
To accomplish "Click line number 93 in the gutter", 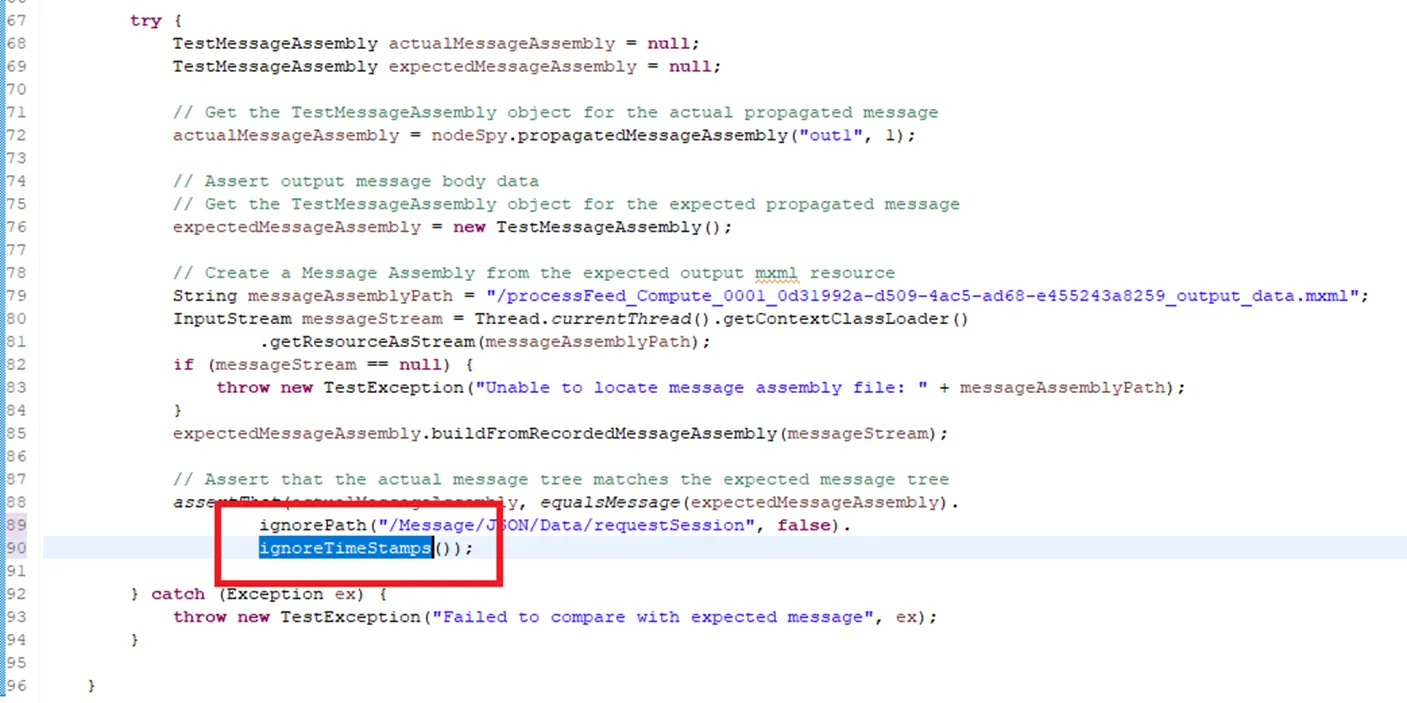I will tap(17, 618).
